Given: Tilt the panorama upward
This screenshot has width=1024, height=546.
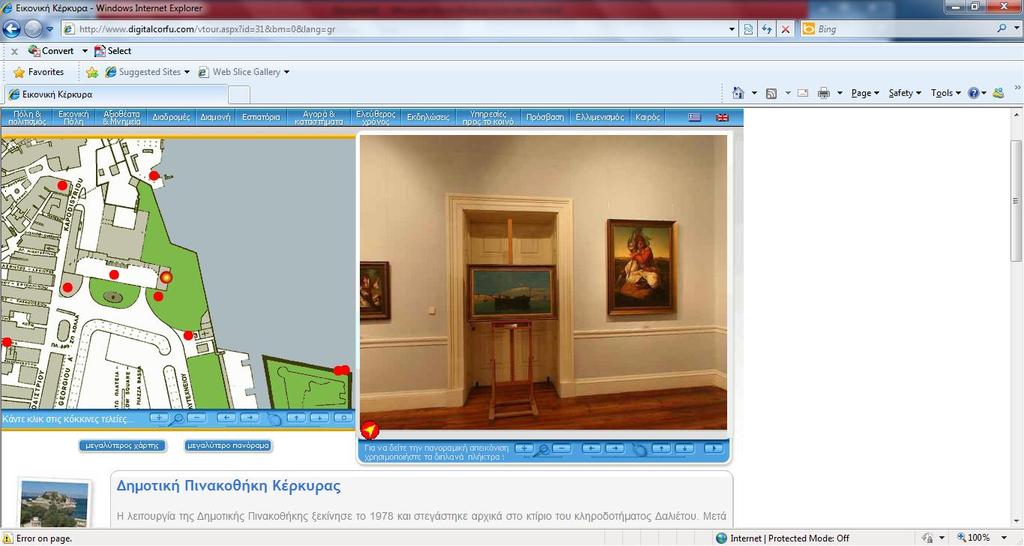Looking at the screenshot, I should (662, 449).
